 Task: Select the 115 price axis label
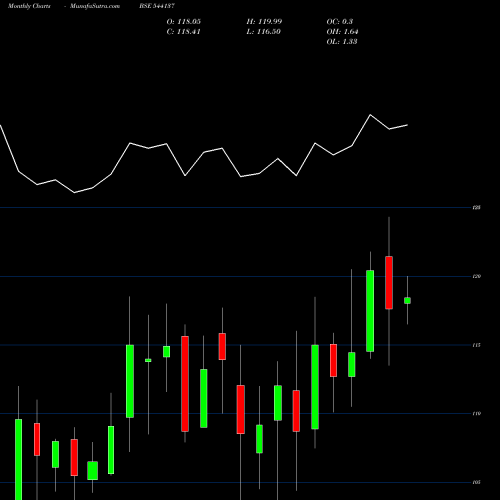[x=477, y=345]
